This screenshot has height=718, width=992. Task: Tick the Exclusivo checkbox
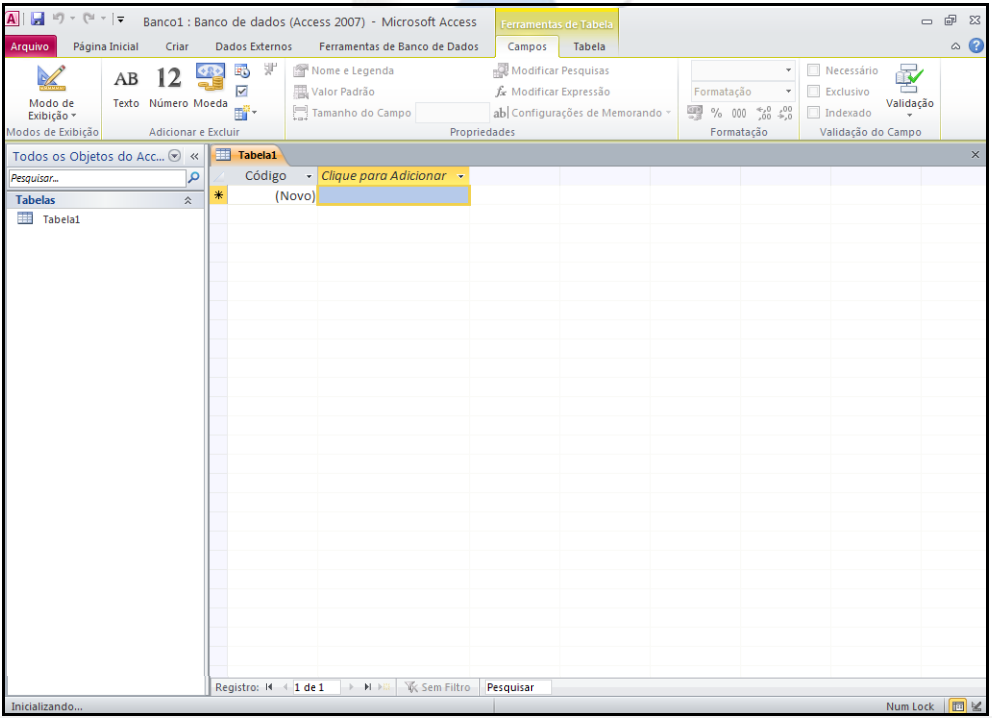click(x=814, y=92)
